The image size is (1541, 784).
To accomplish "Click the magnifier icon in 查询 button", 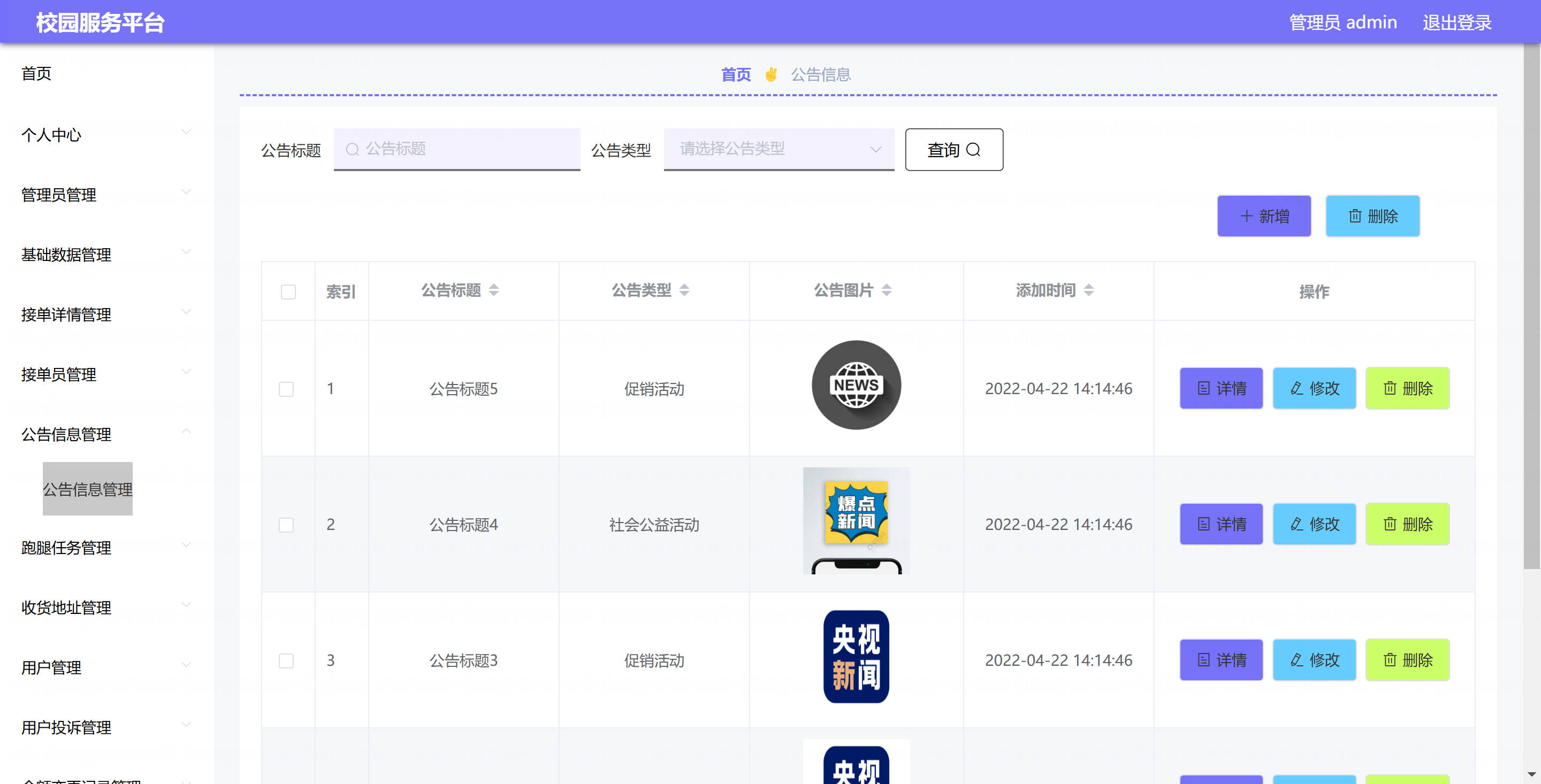I will (973, 150).
